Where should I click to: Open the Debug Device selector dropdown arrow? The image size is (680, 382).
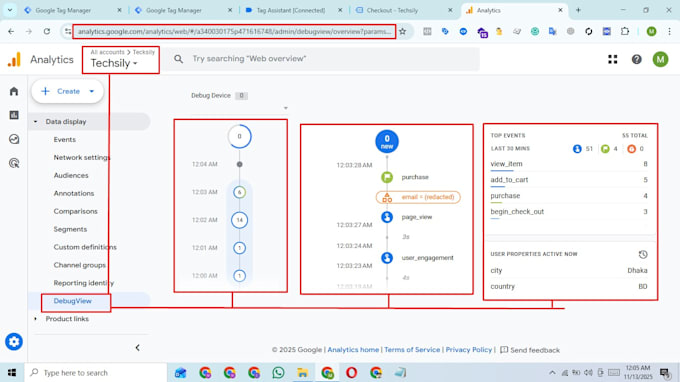pos(285,108)
